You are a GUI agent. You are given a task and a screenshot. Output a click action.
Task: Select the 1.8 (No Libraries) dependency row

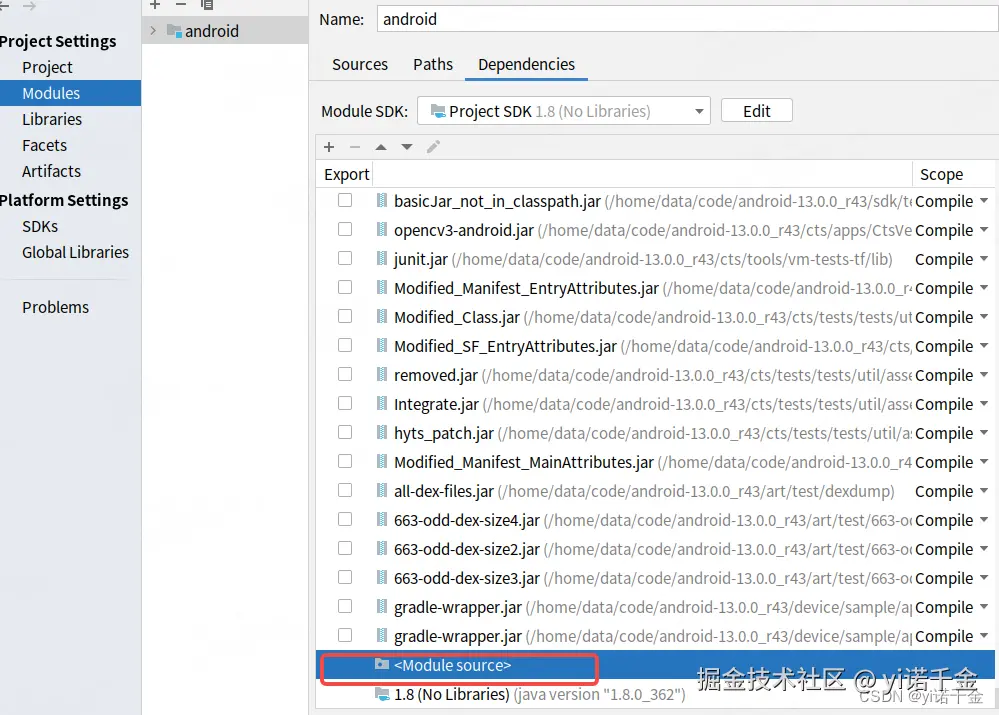click(655, 694)
